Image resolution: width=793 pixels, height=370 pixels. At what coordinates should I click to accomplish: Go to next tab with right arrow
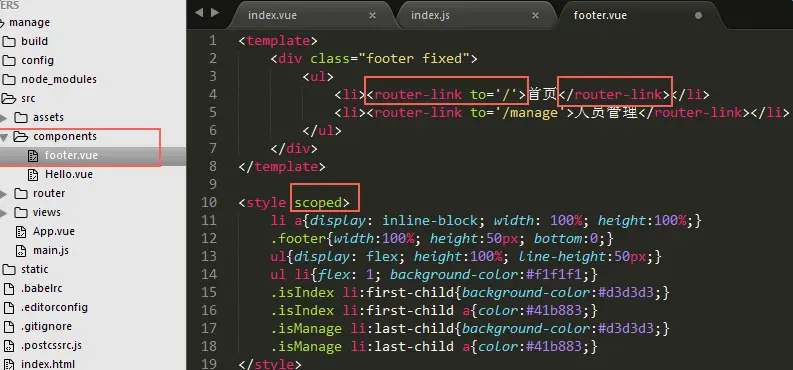pos(215,13)
